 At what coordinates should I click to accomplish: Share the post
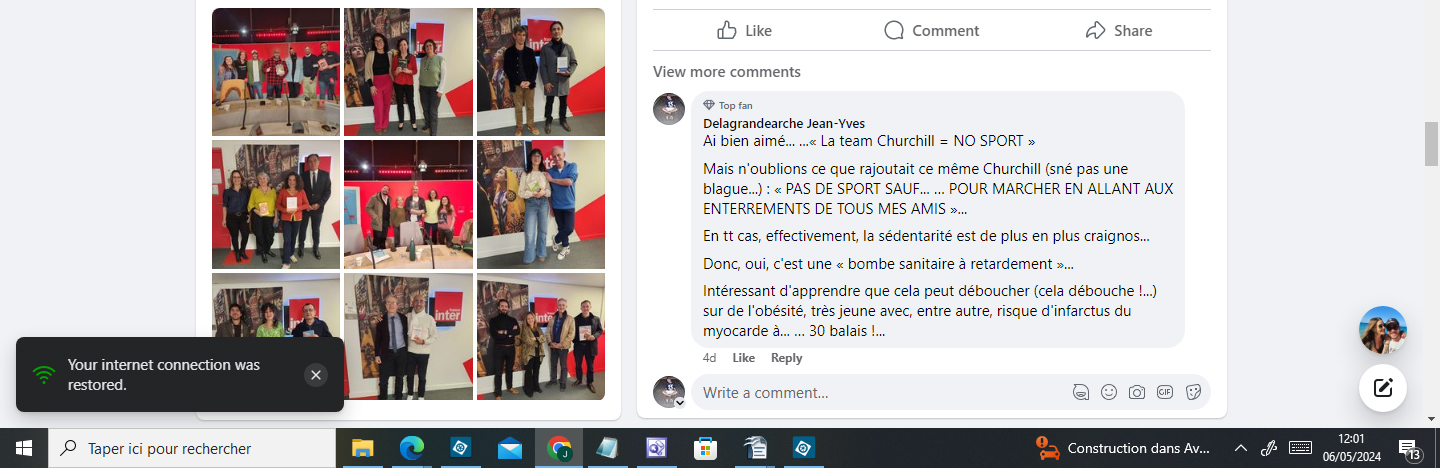(x=1119, y=31)
